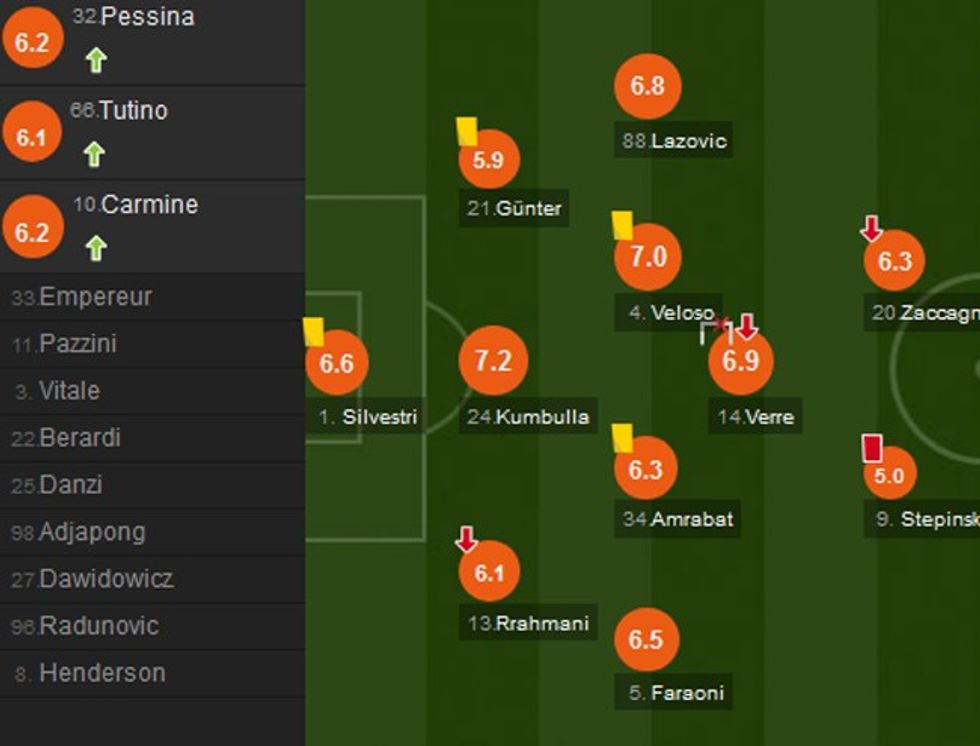This screenshot has width=980, height=746.
Task: Click Amrabat's yellow card icon
Action: [623, 437]
